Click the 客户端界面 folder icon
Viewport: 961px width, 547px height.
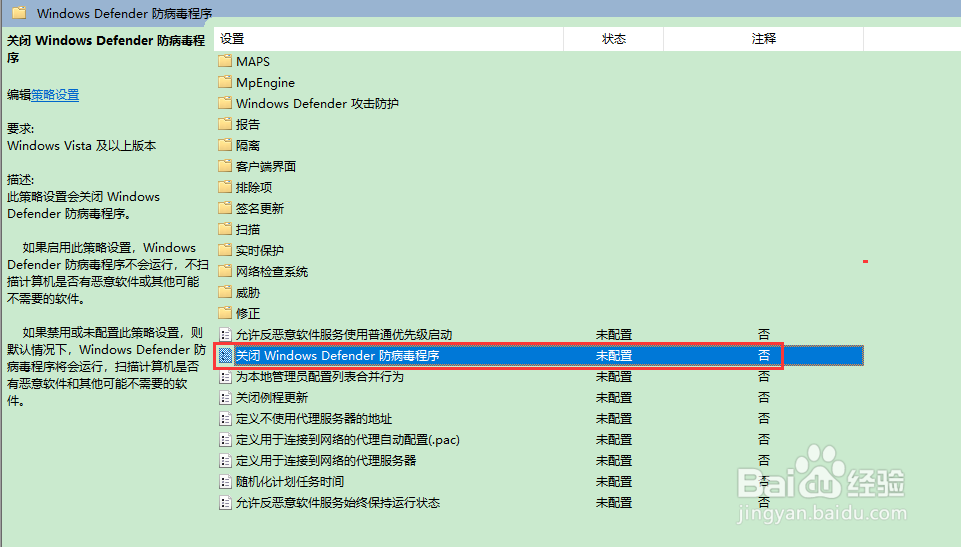pos(225,165)
